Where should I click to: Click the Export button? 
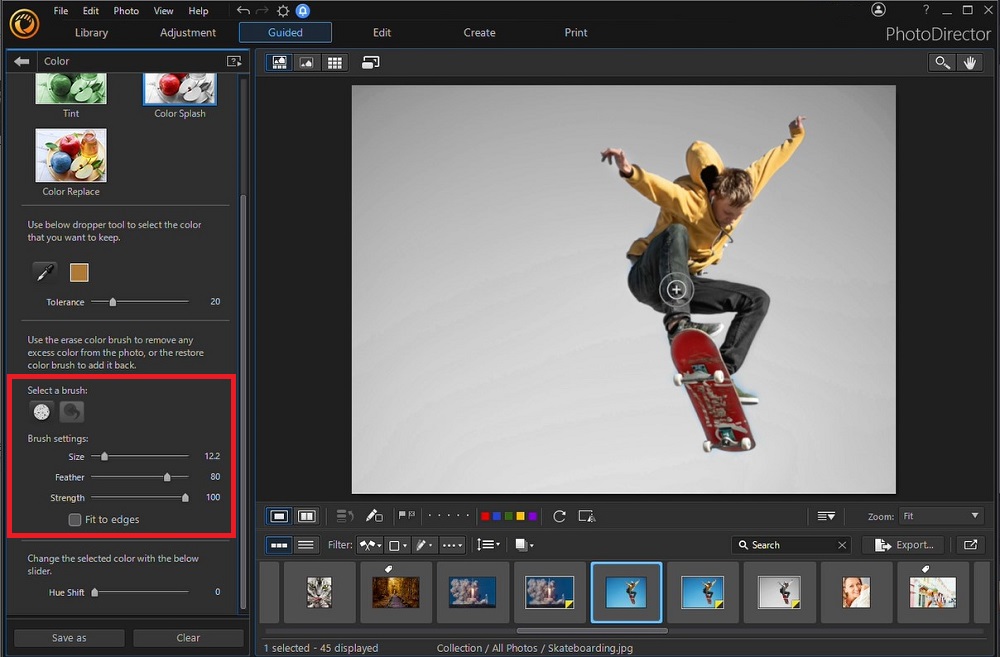(903, 544)
